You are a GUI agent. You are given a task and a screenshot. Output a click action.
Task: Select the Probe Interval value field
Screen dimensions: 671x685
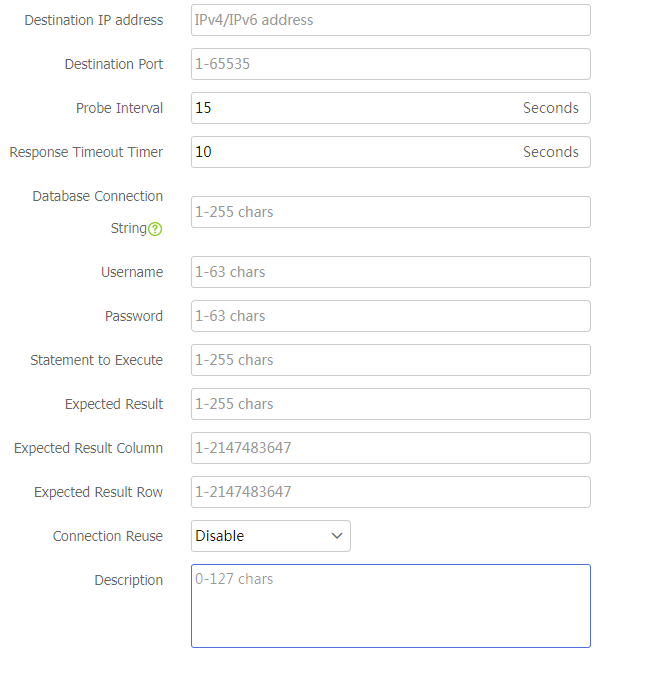pos(350,108)
